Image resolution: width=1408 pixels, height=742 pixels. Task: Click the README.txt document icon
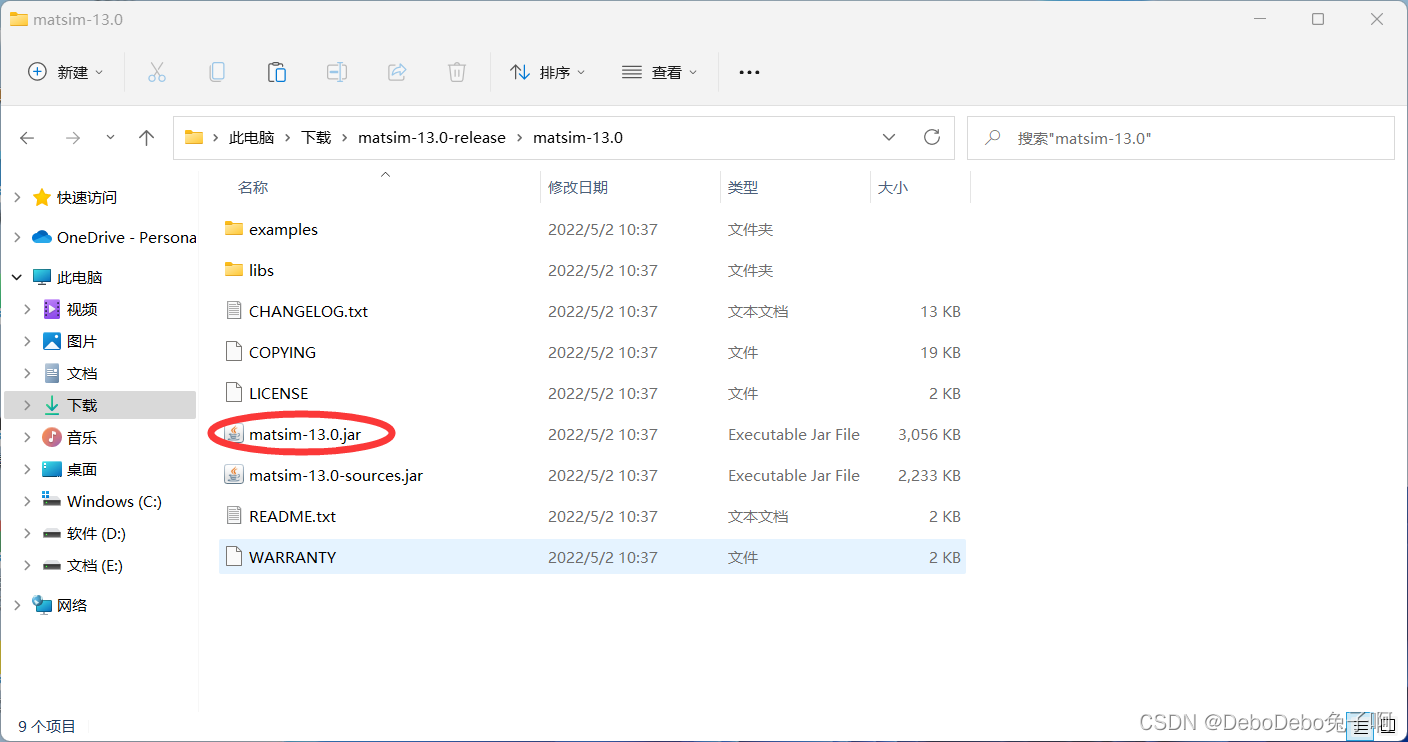pyautogui.click(x=234, y=516)
